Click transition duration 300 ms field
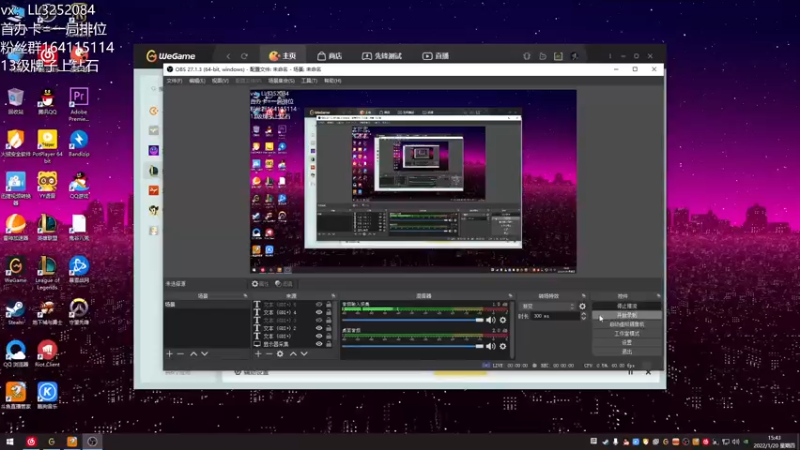 (555, 316)
